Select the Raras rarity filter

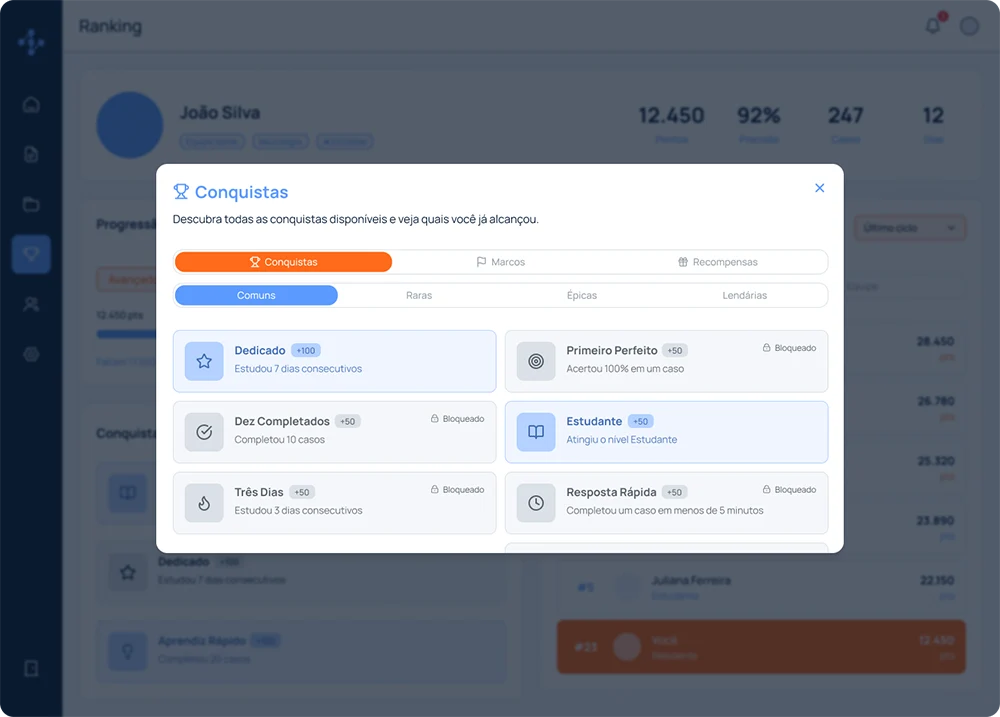tap(419, 295)
